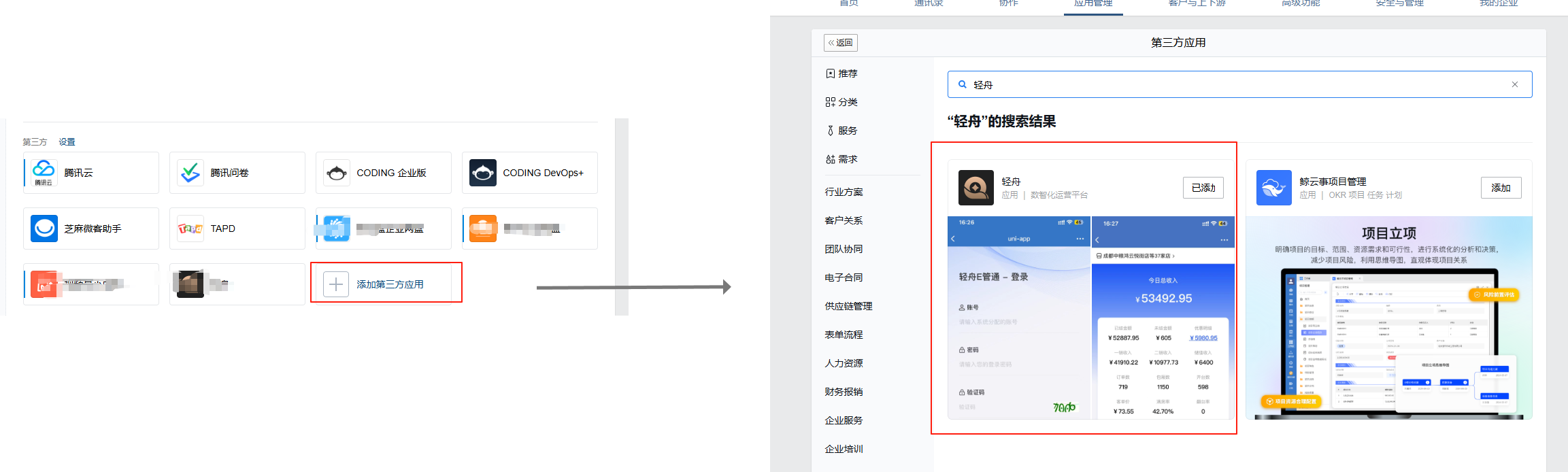The image size is (1568, 472).
Task: Click the 鲸云事项目管理 title text
Action: click(x=1333, y=182)
